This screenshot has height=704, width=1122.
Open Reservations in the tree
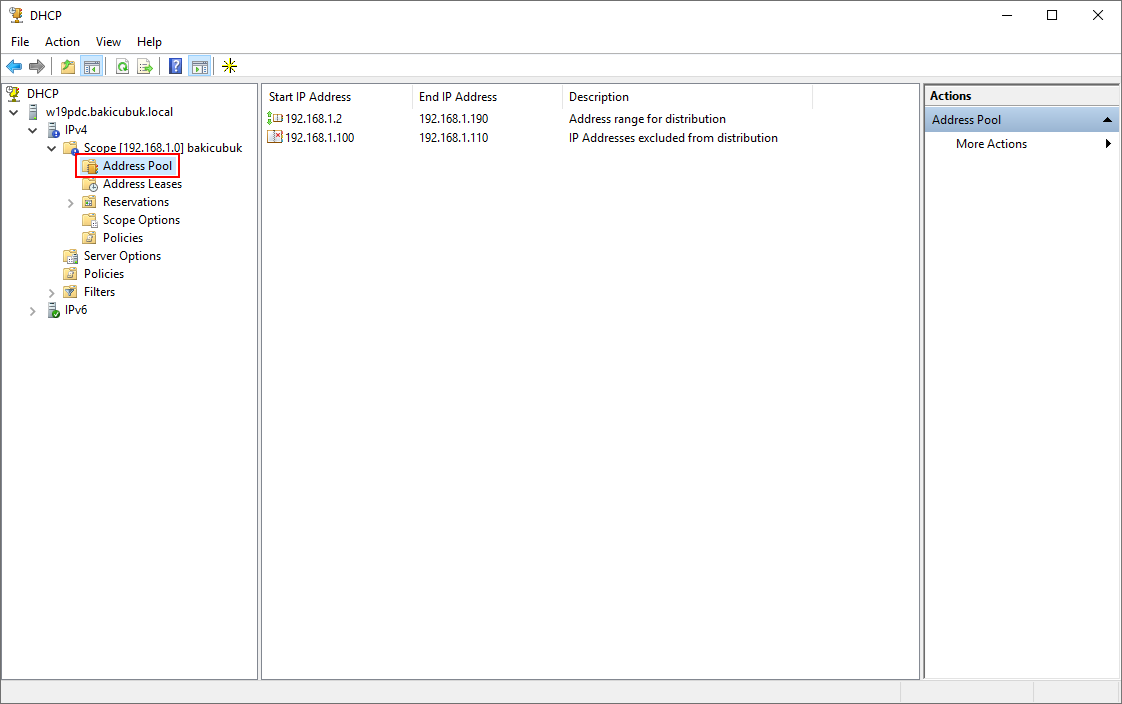pos(136,202)
